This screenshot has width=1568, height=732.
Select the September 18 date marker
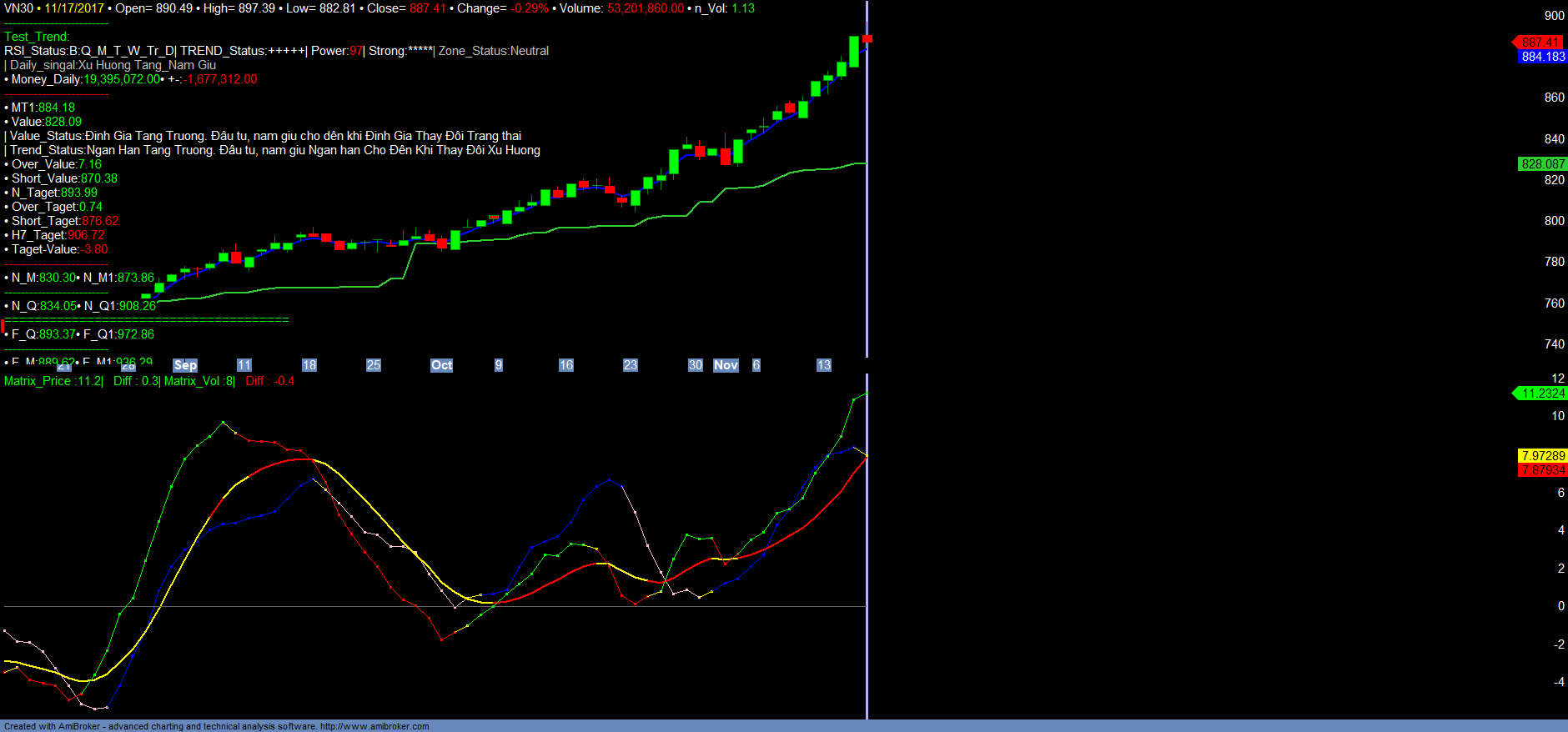309,365
